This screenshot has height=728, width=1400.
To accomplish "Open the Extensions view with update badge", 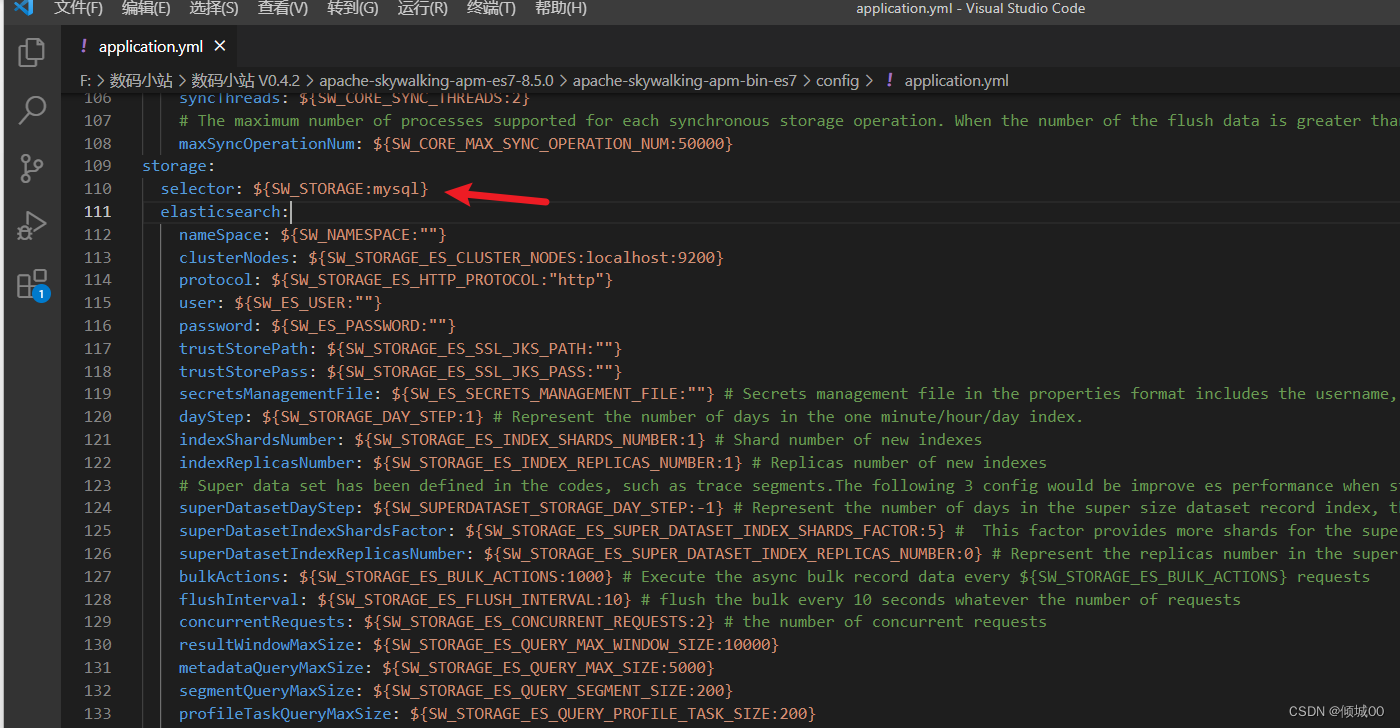I will point(32,285).
